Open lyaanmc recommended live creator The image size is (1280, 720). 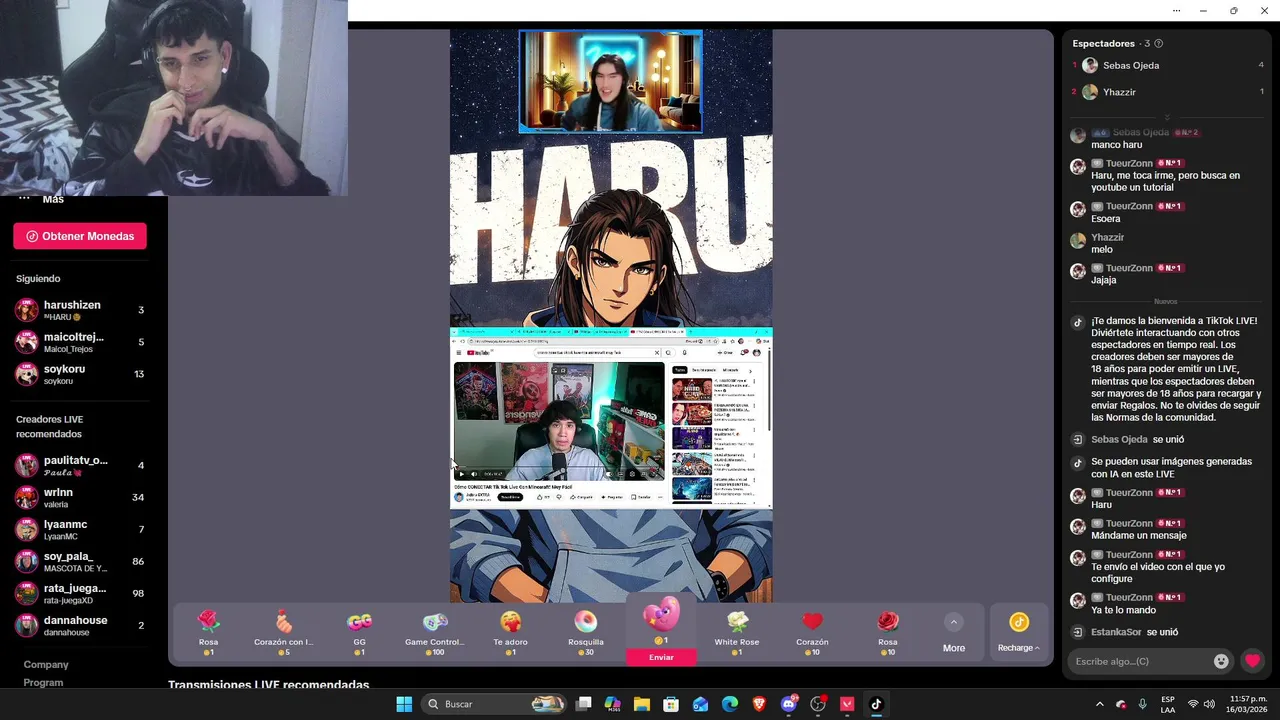(x=80, y=529)
